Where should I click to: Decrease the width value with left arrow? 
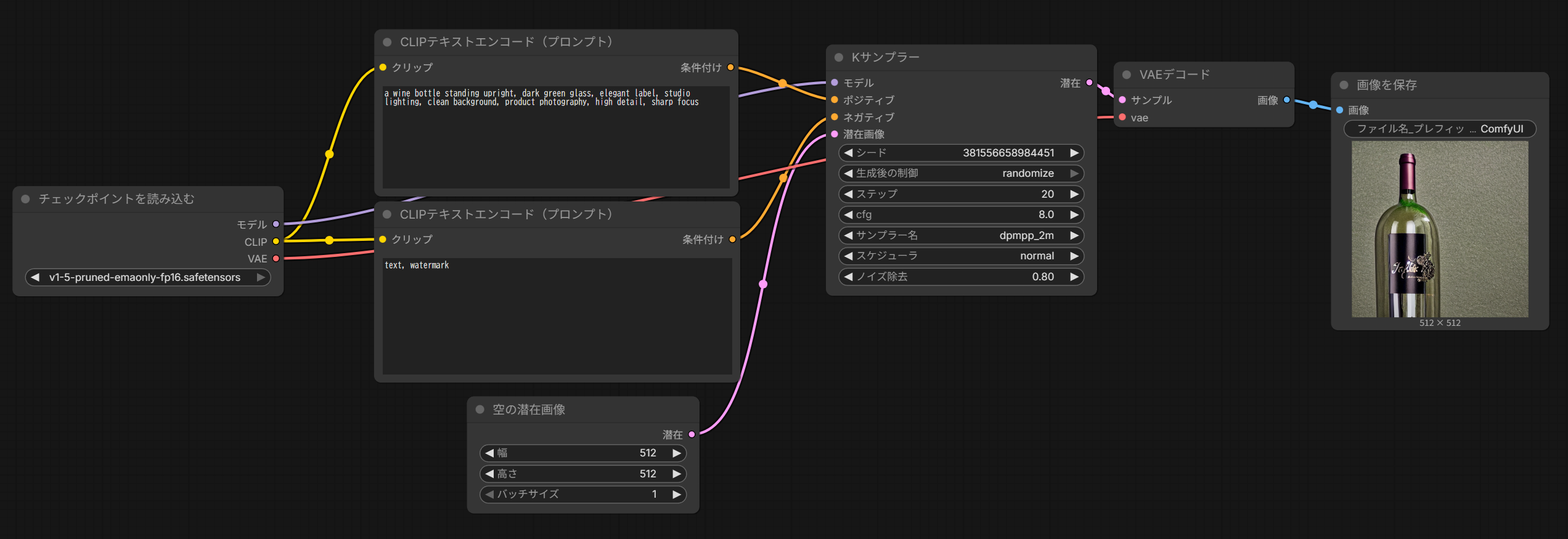[x=489, y=453]
